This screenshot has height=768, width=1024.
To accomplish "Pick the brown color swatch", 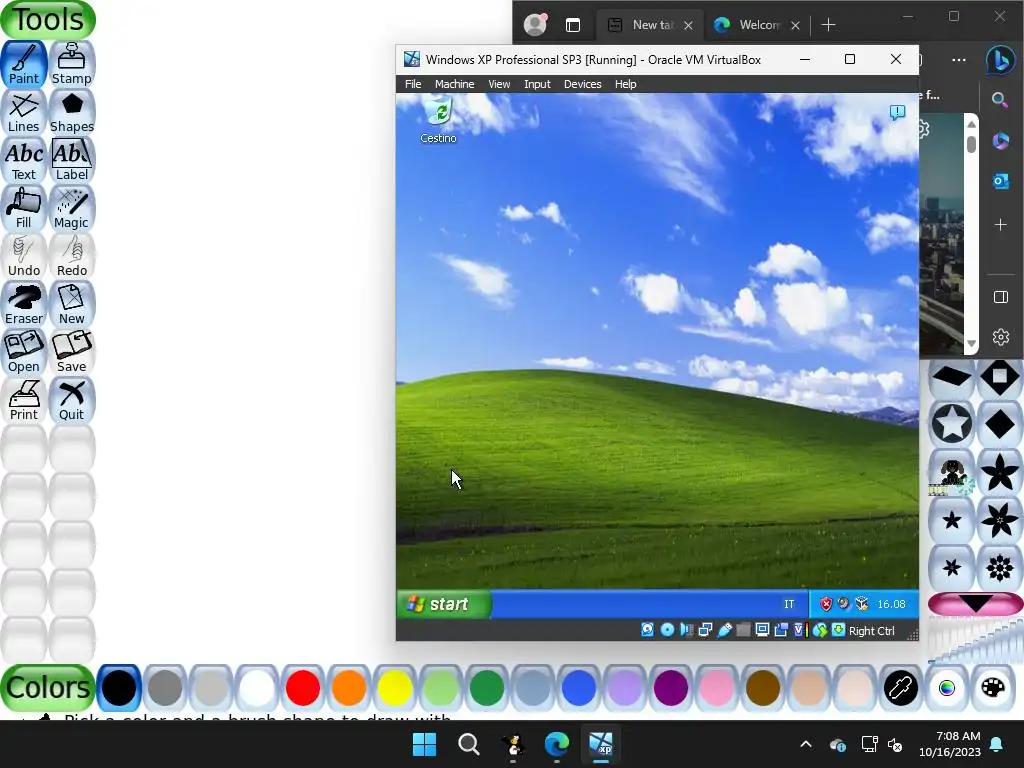I will 763,688.
